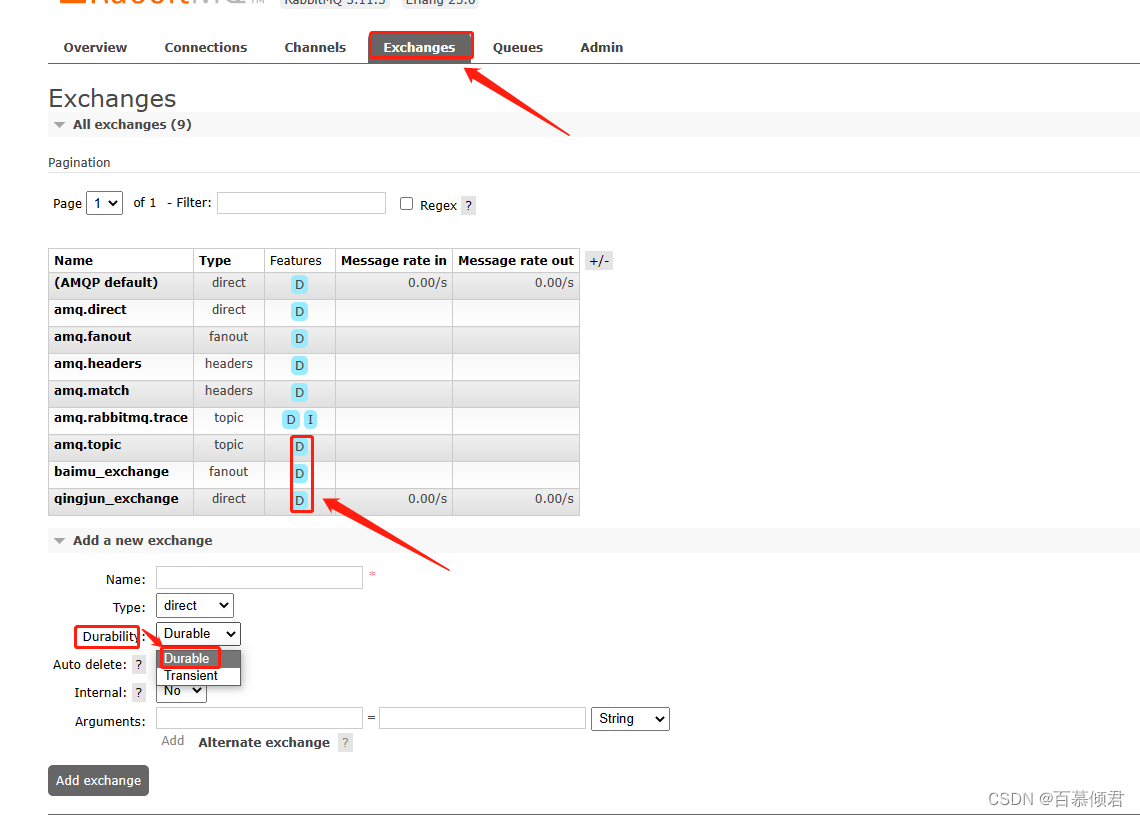Sort by the Name column header
1140x817 pixels.
[73, 260]
